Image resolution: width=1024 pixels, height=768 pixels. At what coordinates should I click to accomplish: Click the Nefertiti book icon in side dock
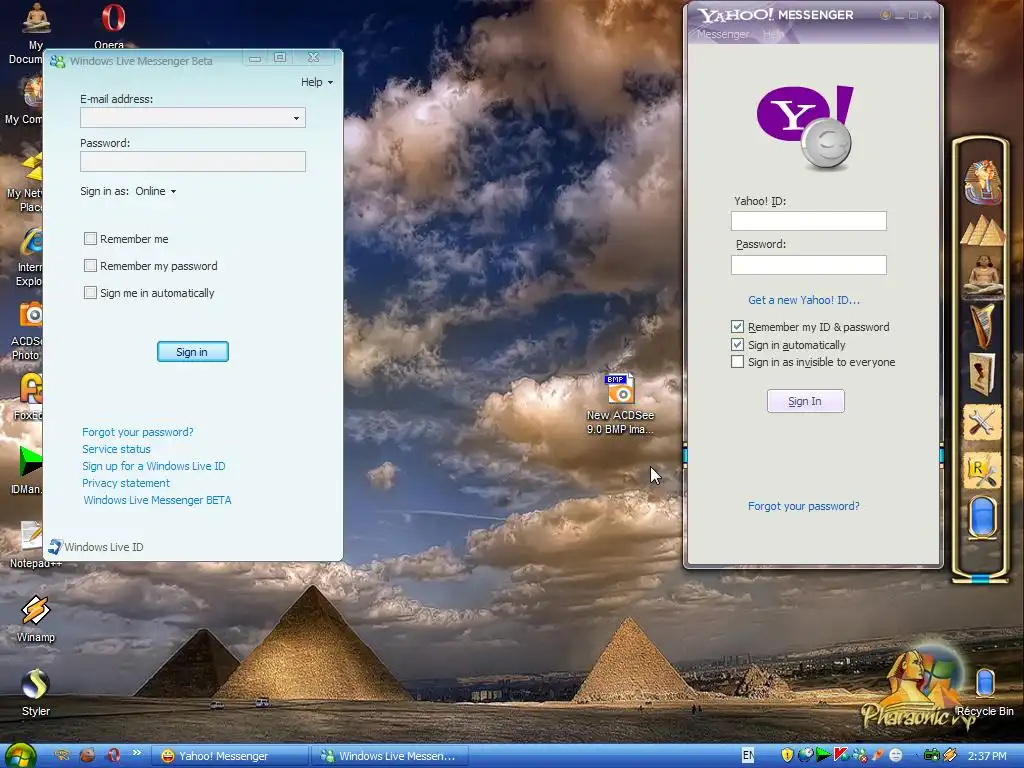point(982,373)
